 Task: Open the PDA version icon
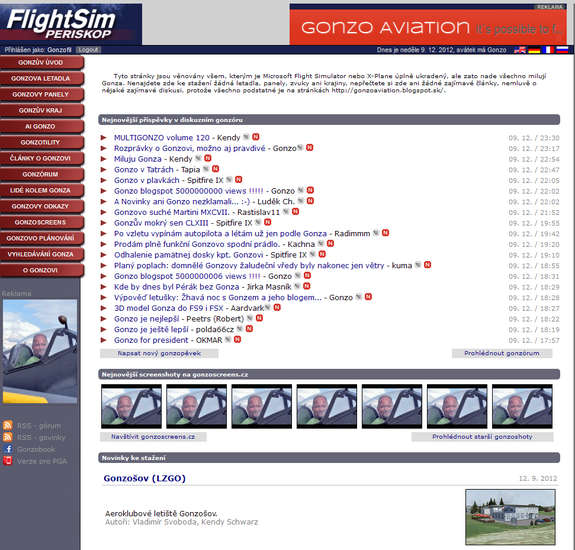tap(8, 461)
